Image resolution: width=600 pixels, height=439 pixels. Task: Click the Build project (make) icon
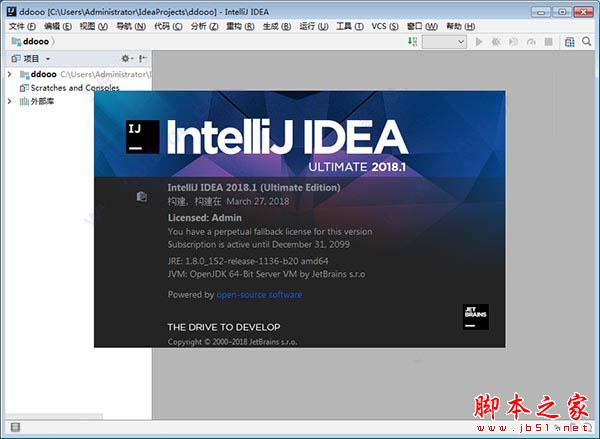pyautogui.click(x=412, y=41)
